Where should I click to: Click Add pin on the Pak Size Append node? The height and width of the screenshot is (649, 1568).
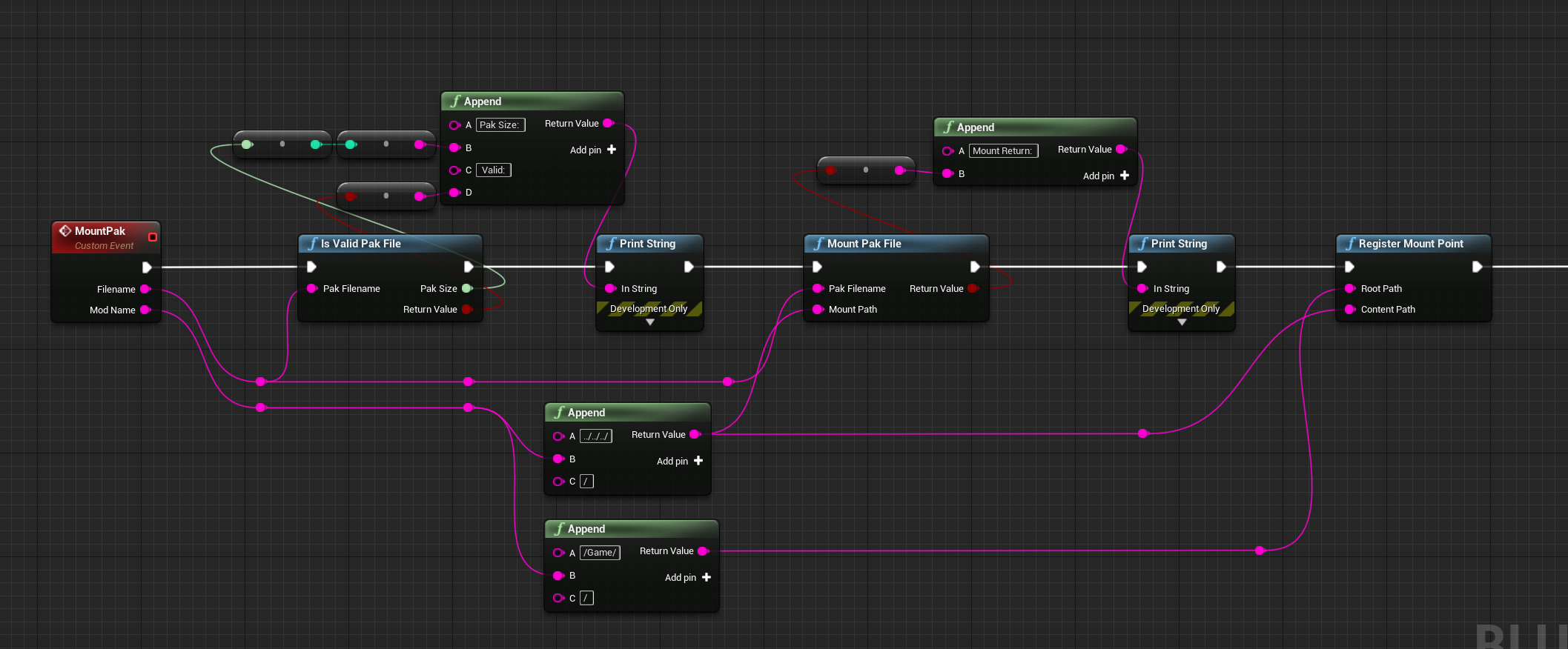593,150
